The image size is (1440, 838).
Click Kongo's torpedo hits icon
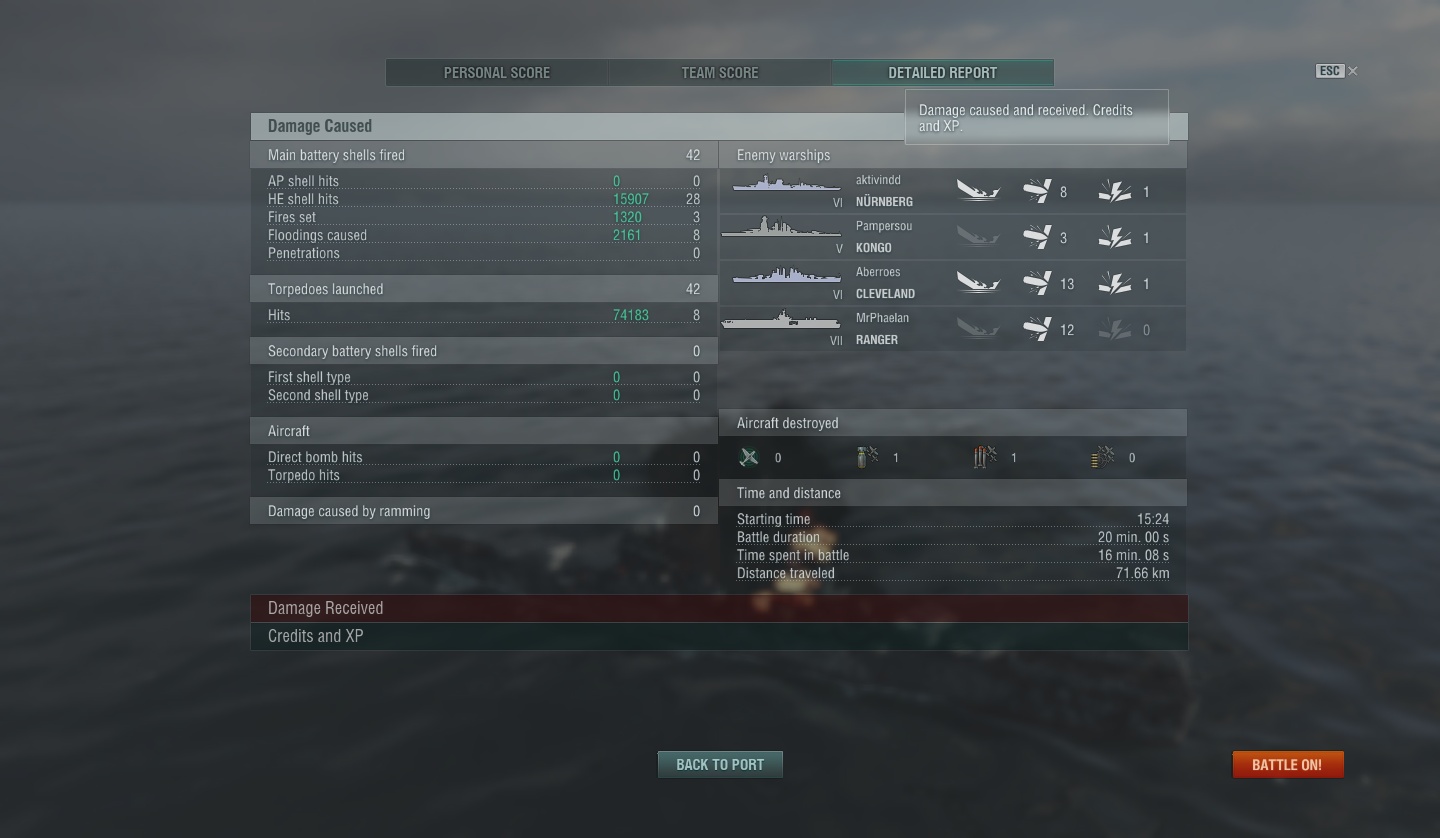1037,237
